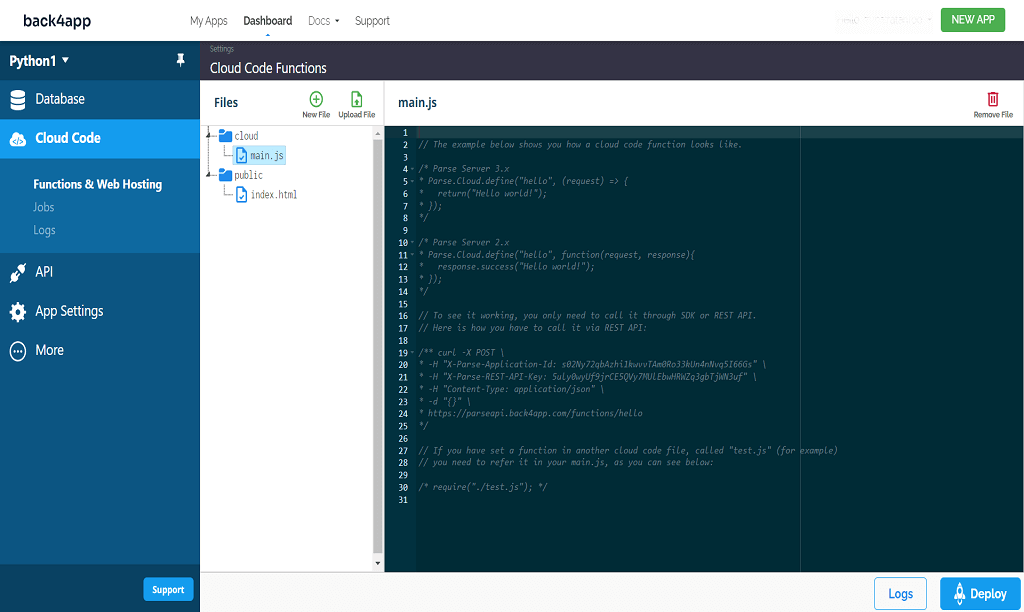This screenshot has width=1024, height=612.
Task: Click the More ellipsis icon
Action: (18, 351)
